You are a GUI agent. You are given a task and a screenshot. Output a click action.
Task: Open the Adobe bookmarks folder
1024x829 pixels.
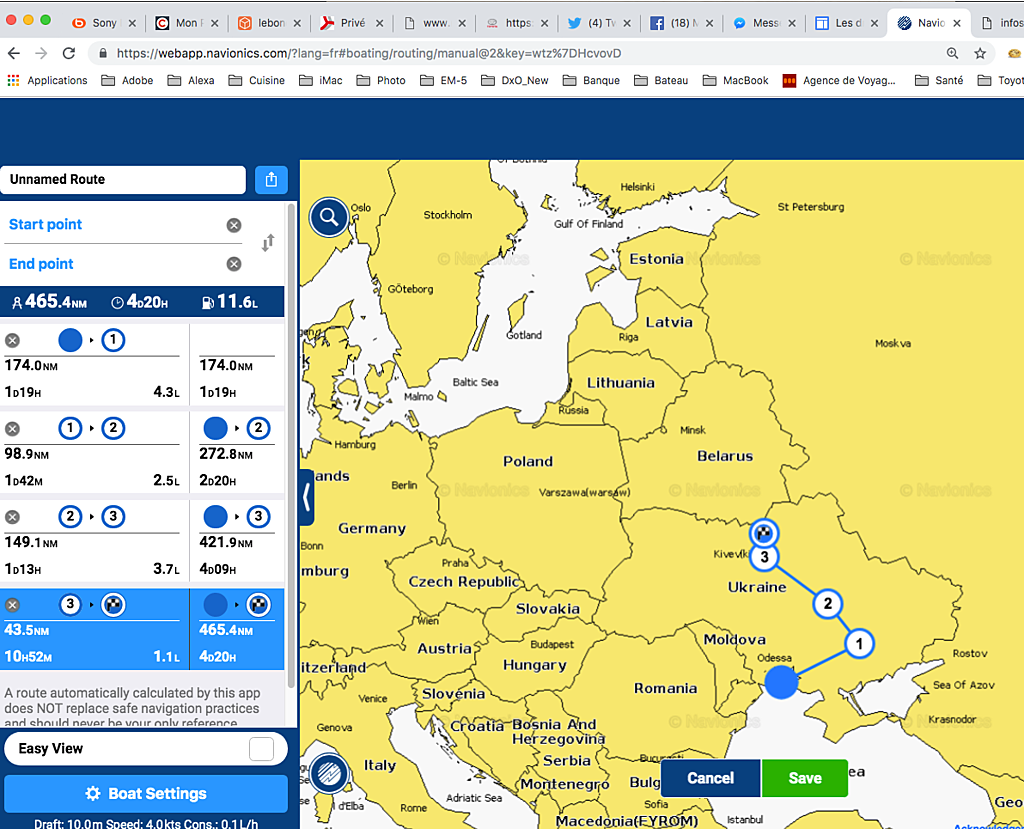(x=127, y=80)
